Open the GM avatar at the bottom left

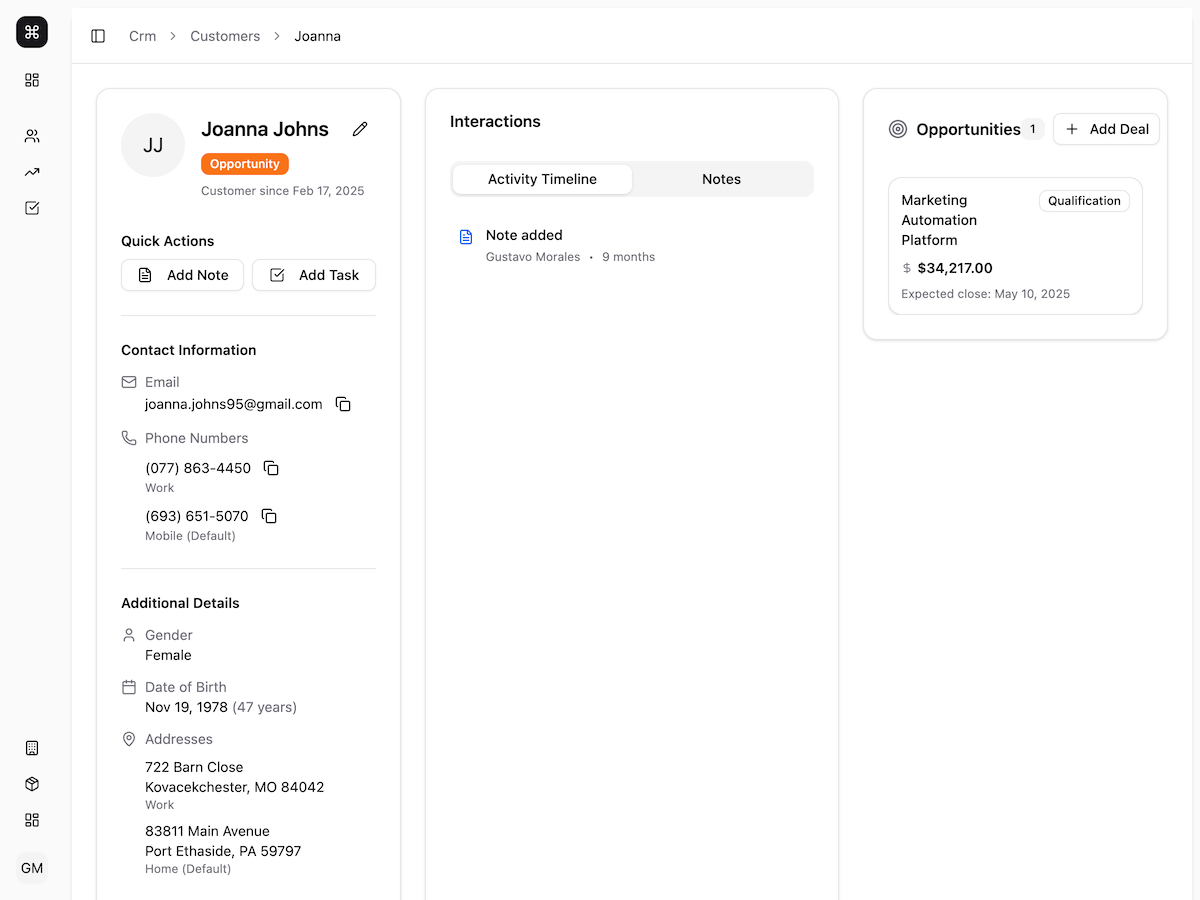click(x=31, y=868)
